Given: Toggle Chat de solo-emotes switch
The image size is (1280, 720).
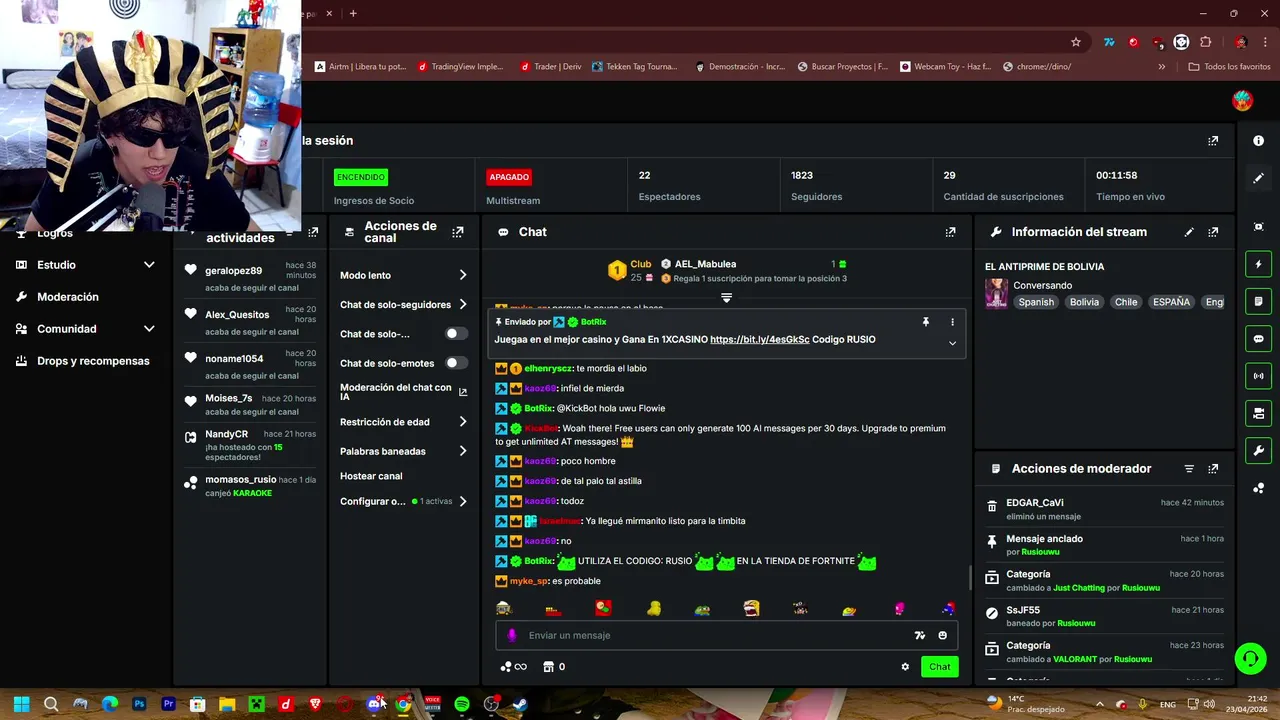Looking at the screenshot, I should [456, 363].
